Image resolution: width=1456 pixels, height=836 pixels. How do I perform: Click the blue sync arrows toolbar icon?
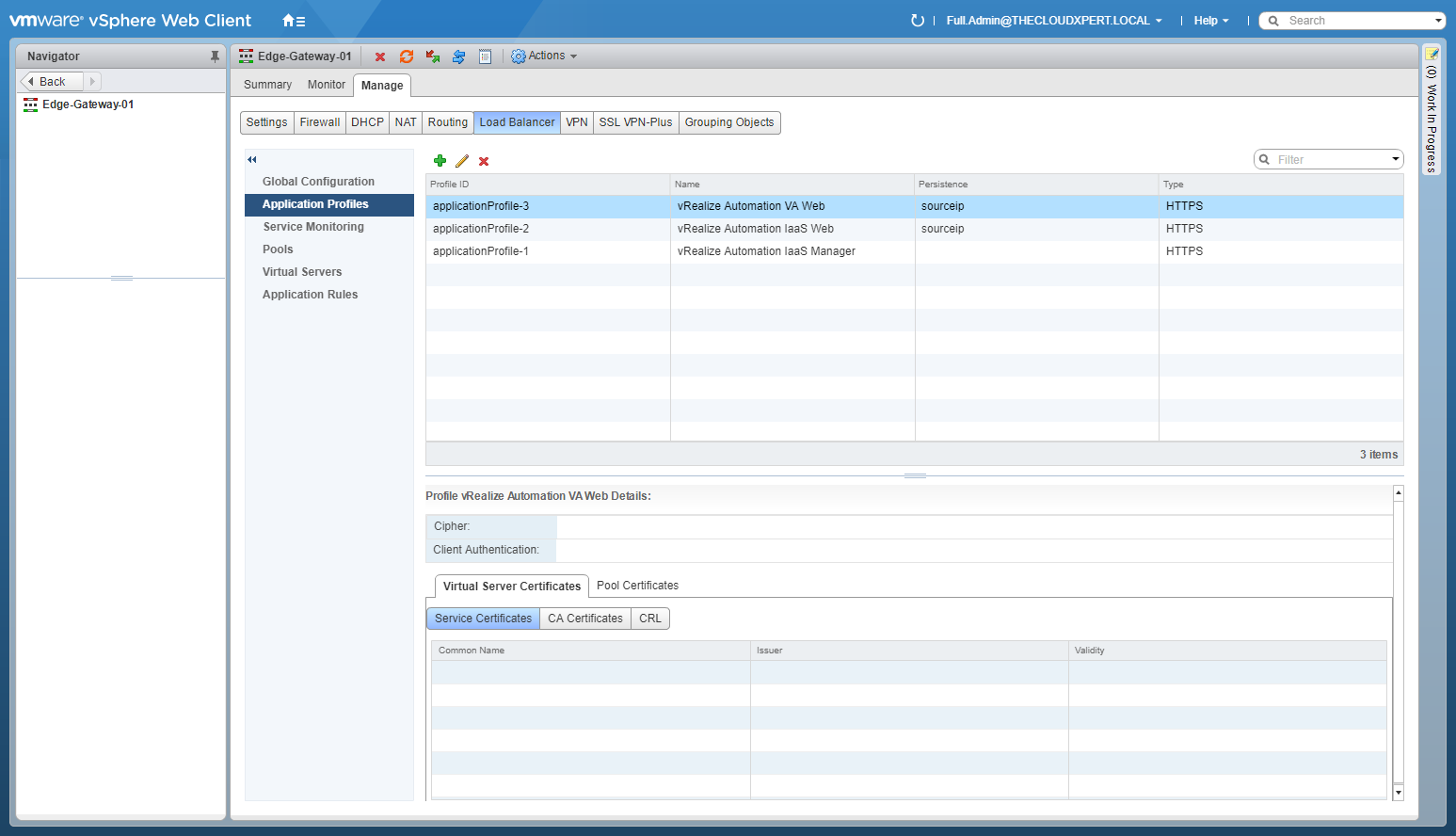[x=458, y=56]
